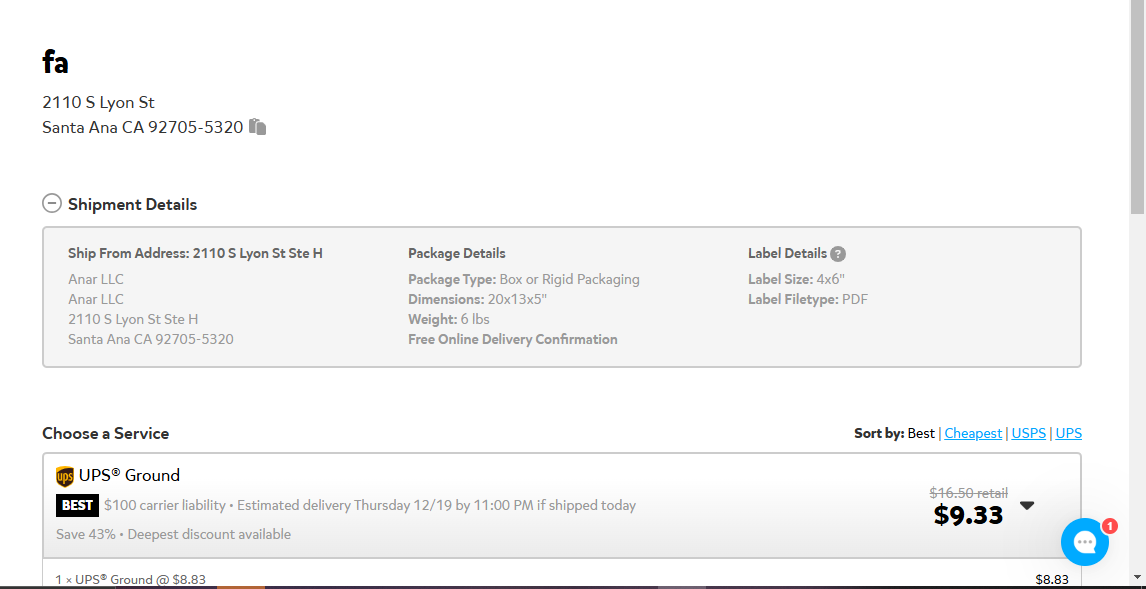Viewport: 1146px width, 589px height.
Task: Click the 1 × UPS Ground line item
Action: pos(131,580)
